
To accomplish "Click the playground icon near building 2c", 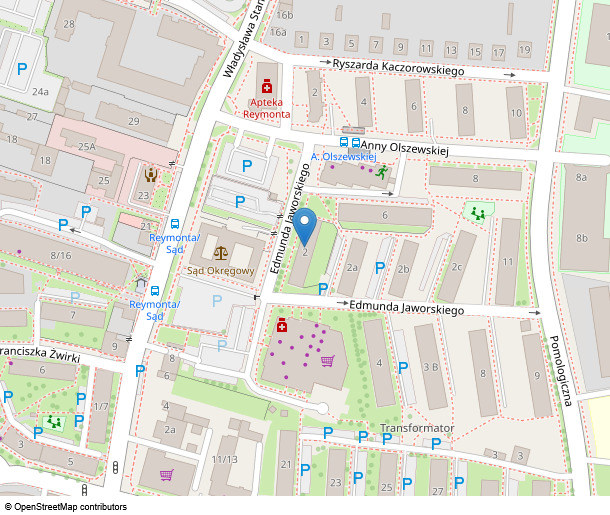I will (x=477, y=212).
